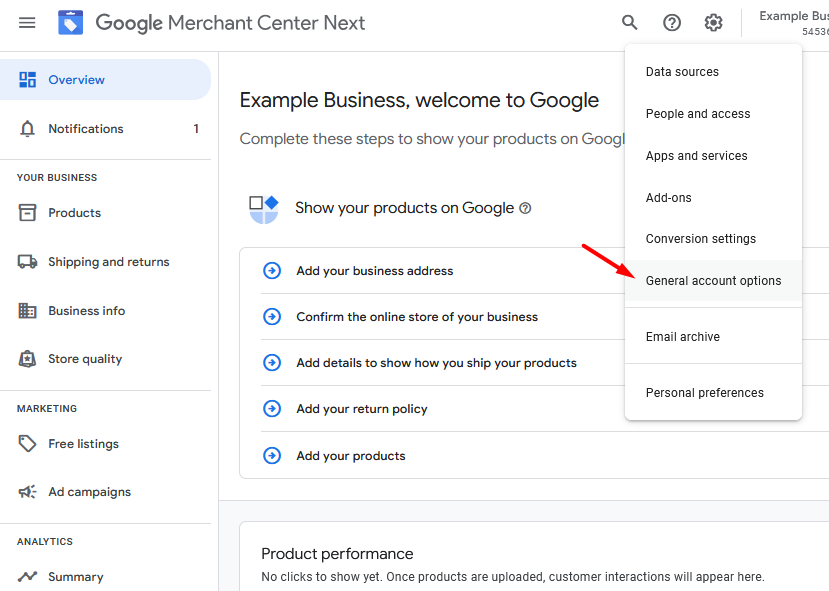Click Confirm the online store of your business

pyautogui.click(x=417, y=317)
